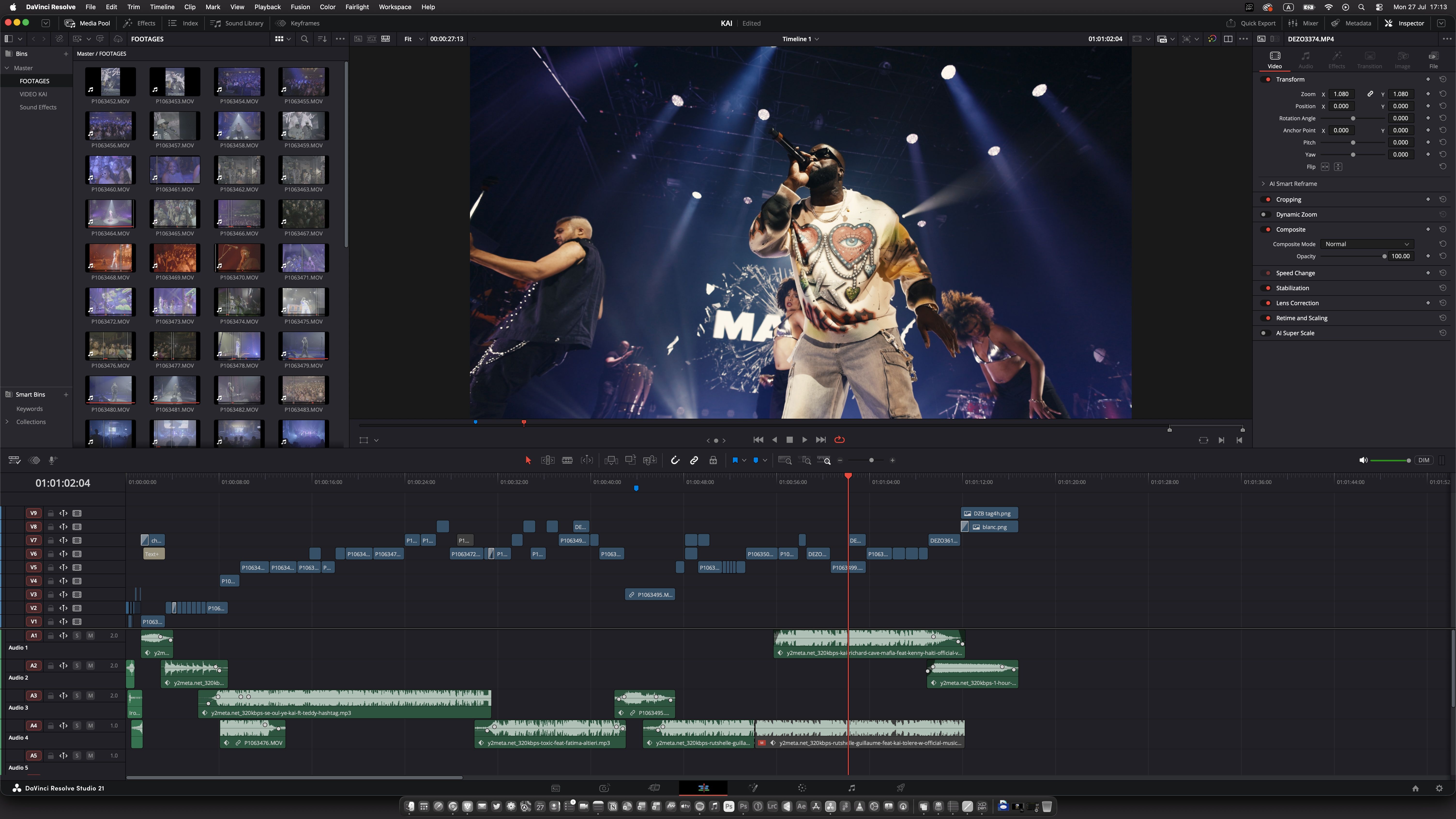The image size is (1456, 819).
Task: Open the Sound Library panel
Action: [x=237, y=23]
